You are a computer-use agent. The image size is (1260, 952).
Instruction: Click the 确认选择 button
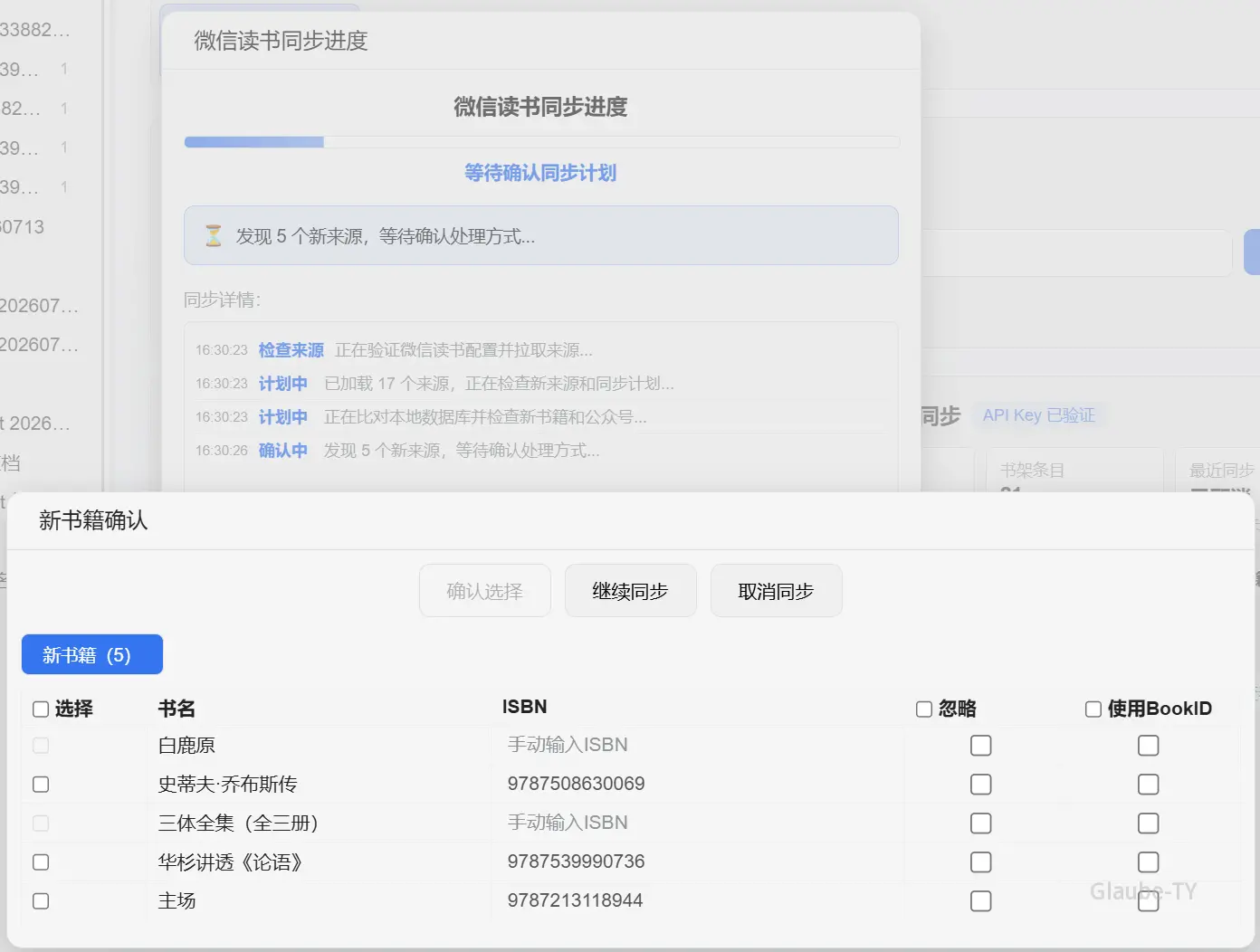(x=485, y=591)
